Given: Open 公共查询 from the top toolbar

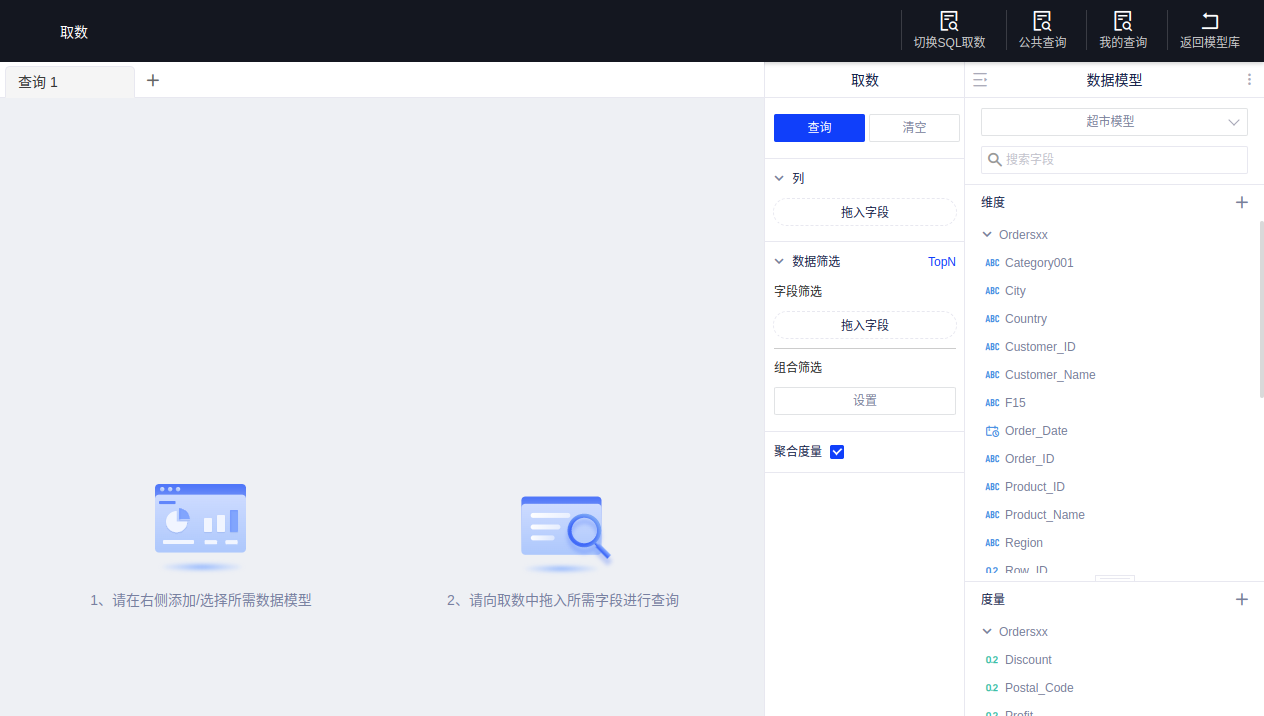Looking at the screenshot, I should tap(1042, 21).
